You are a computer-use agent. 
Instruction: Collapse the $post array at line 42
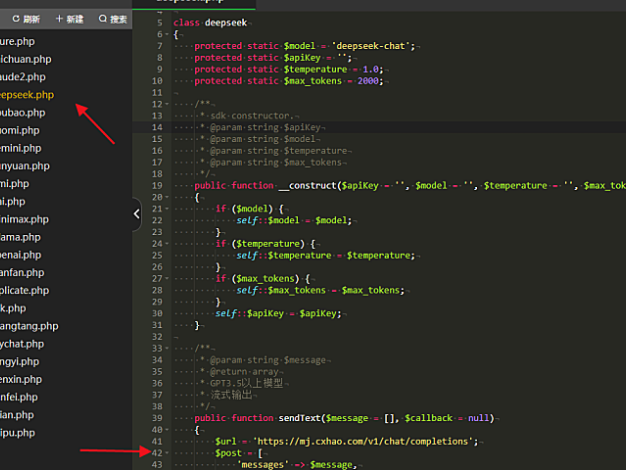167,453
